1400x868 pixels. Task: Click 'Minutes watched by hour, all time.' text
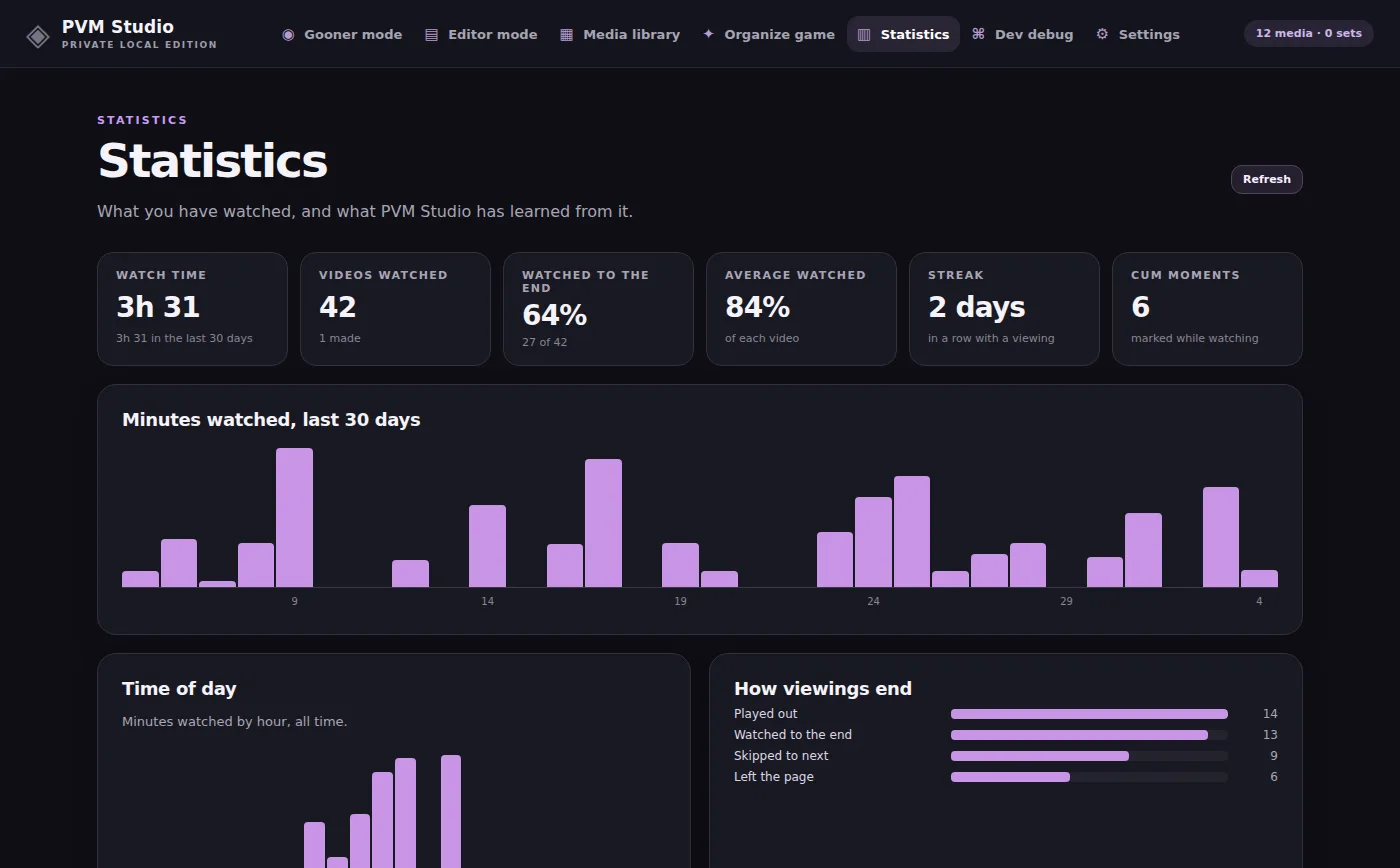pos(235,721)
